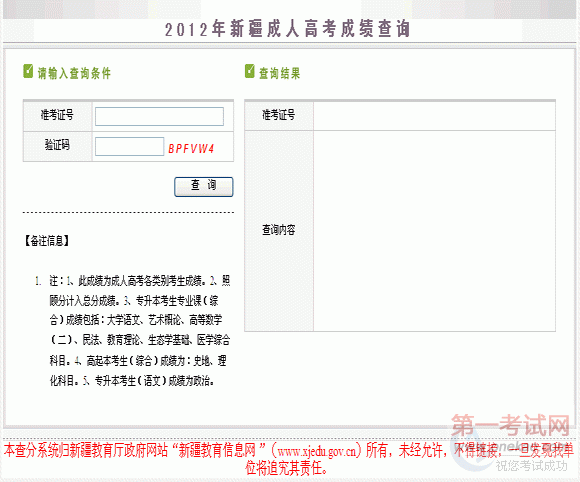
Task: Click the 查询结果 section heading
Action: click(280, 73)
